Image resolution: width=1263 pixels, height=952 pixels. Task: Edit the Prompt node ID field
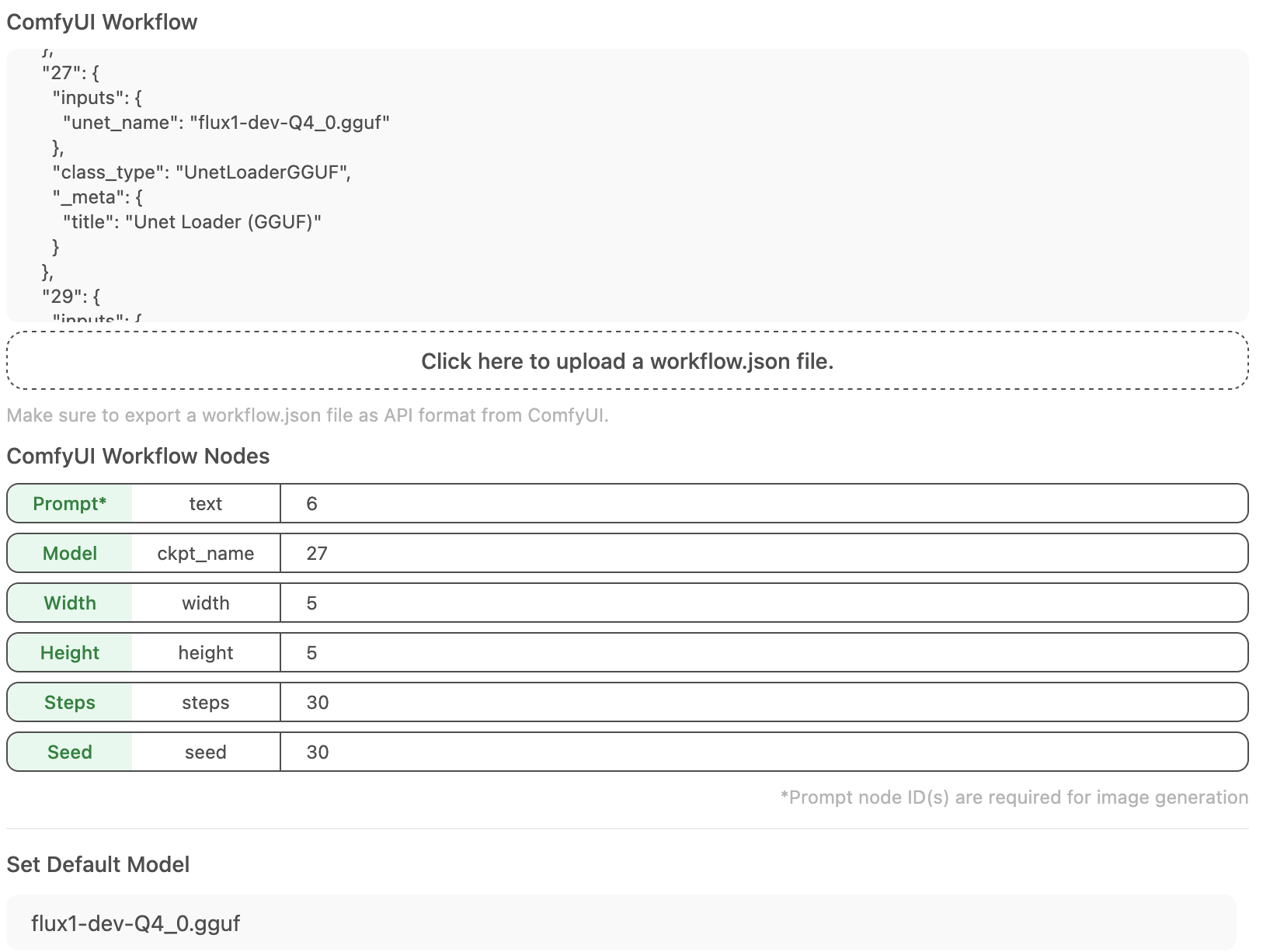(764, 504)
